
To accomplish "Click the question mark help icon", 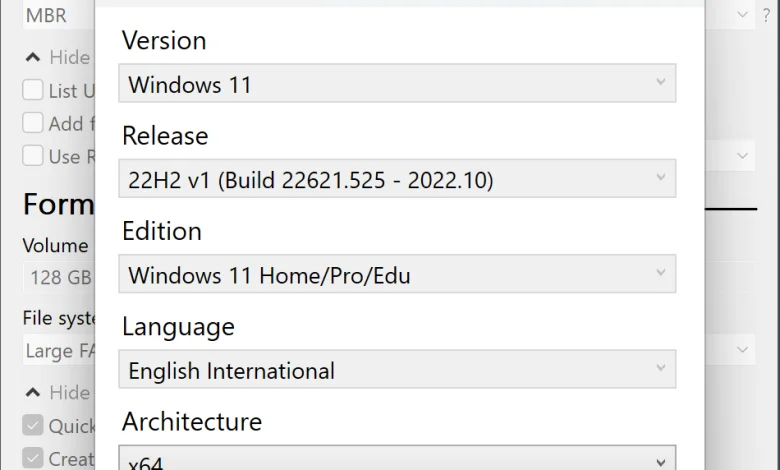I will (x=767, y=15).
